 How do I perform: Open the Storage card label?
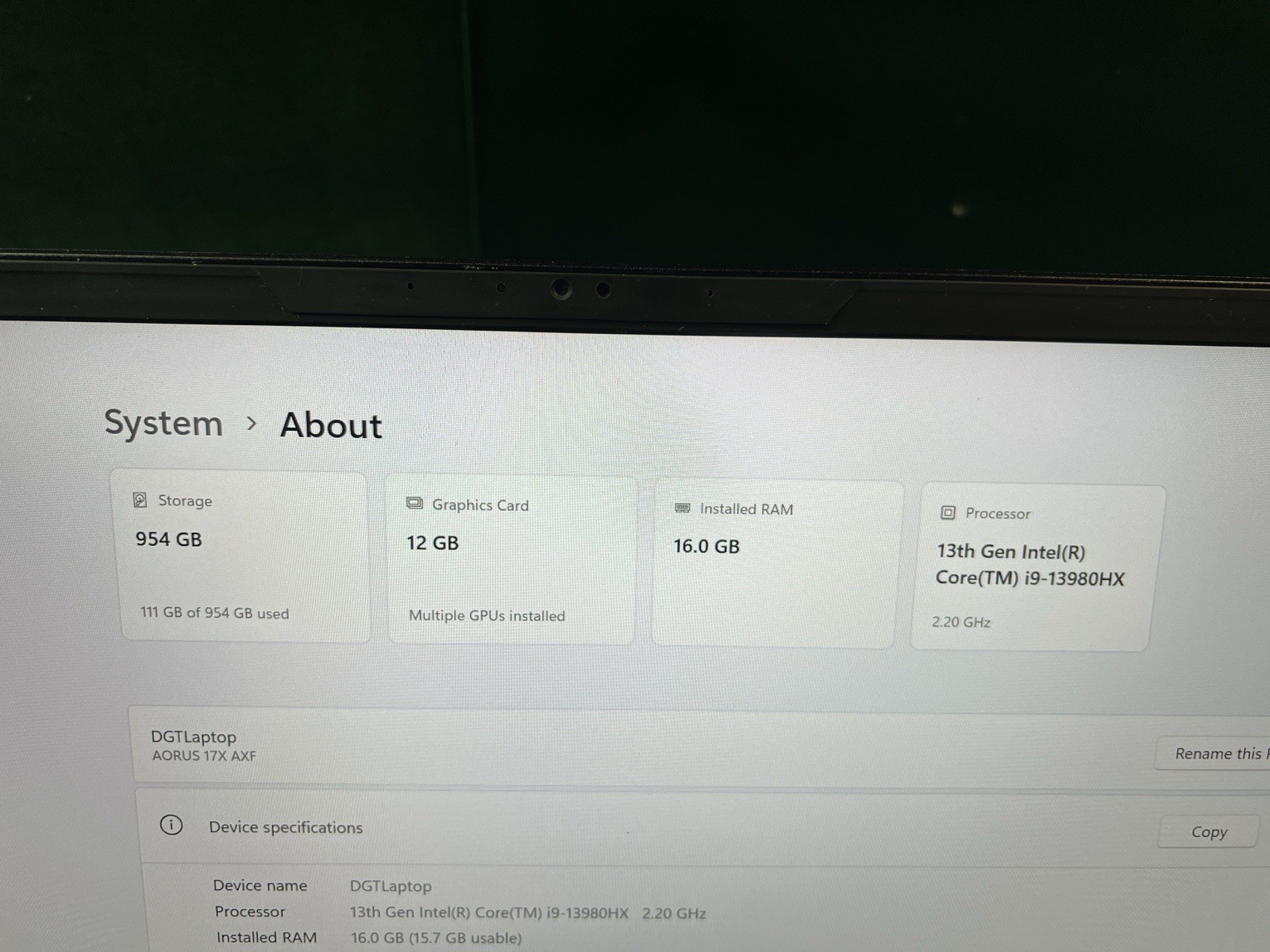click(x=185, y=501)
